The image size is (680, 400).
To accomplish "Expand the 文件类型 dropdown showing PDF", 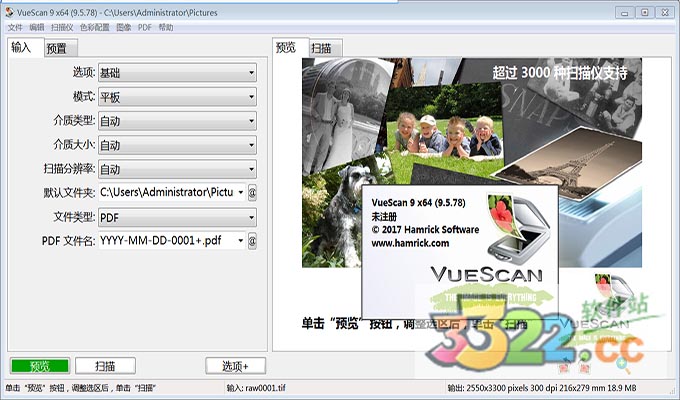I will pos(177,217).
